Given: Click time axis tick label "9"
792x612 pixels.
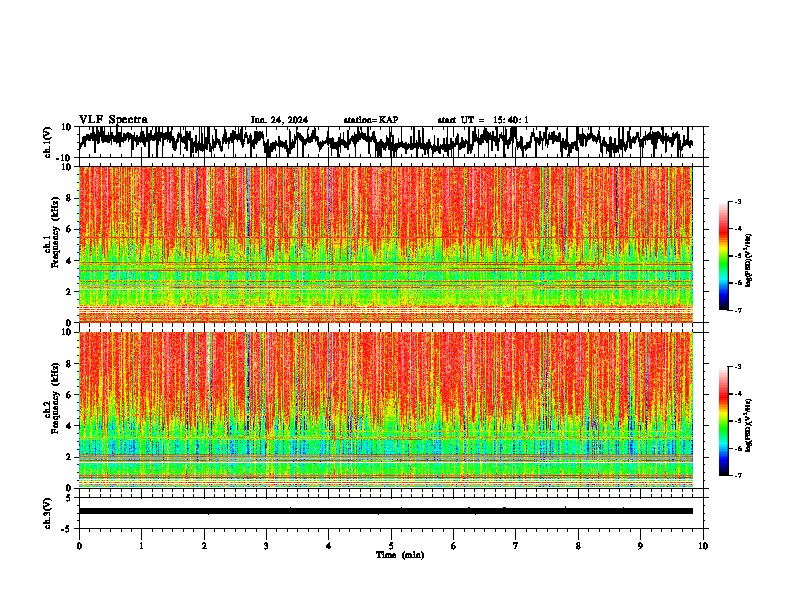Looking at the screenshot, I should [640, 546].
